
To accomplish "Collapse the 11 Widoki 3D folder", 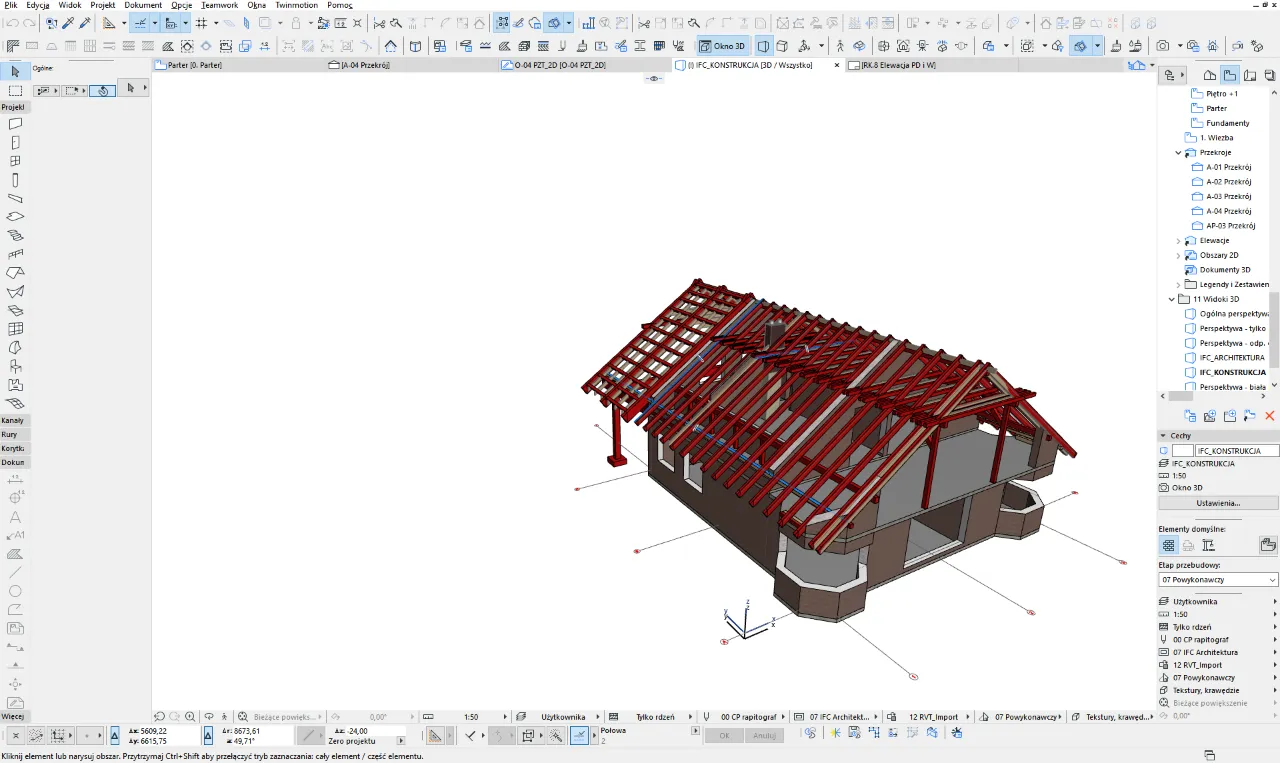I will click(x=1173, y=299).
